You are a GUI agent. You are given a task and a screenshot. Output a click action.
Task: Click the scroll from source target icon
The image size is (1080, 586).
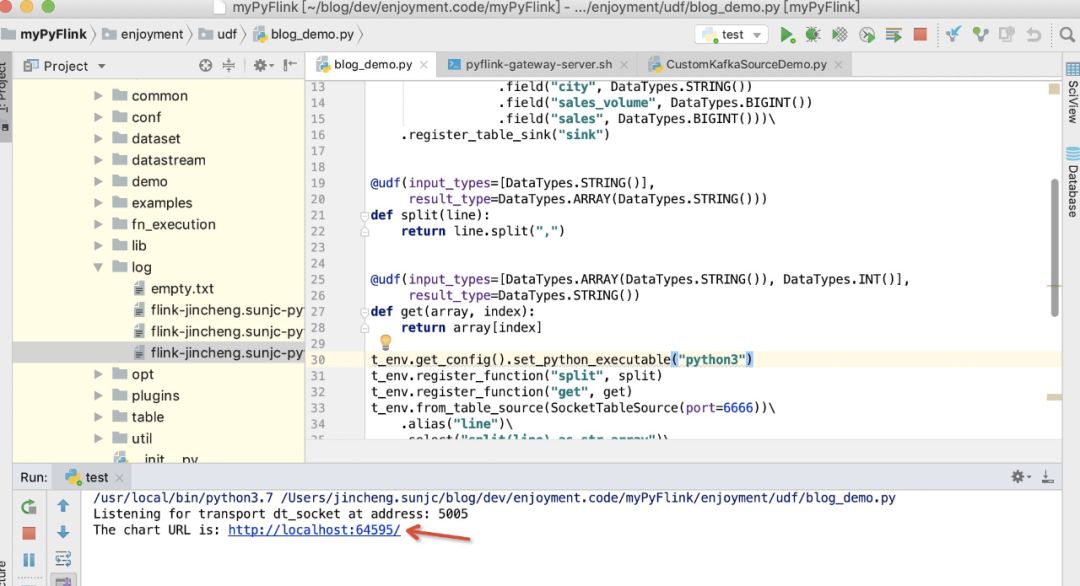click(205, 65)
